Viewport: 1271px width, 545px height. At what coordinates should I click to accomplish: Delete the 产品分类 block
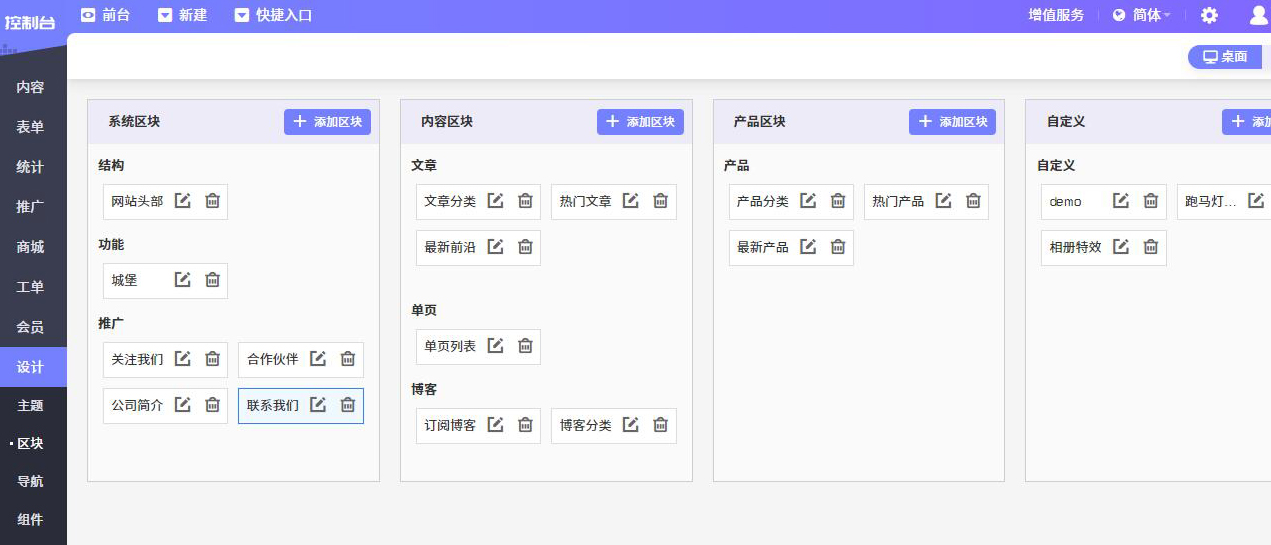pyautogui.click(x=838, y=200)
